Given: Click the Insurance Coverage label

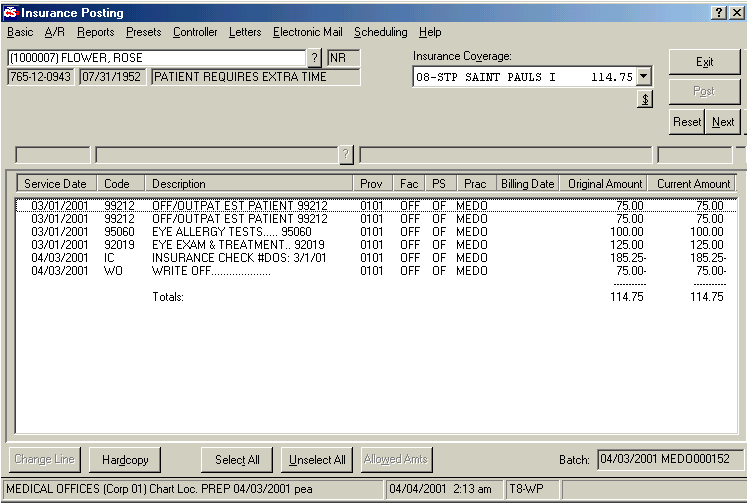Looking at the screenshot, I should [462, 56].
